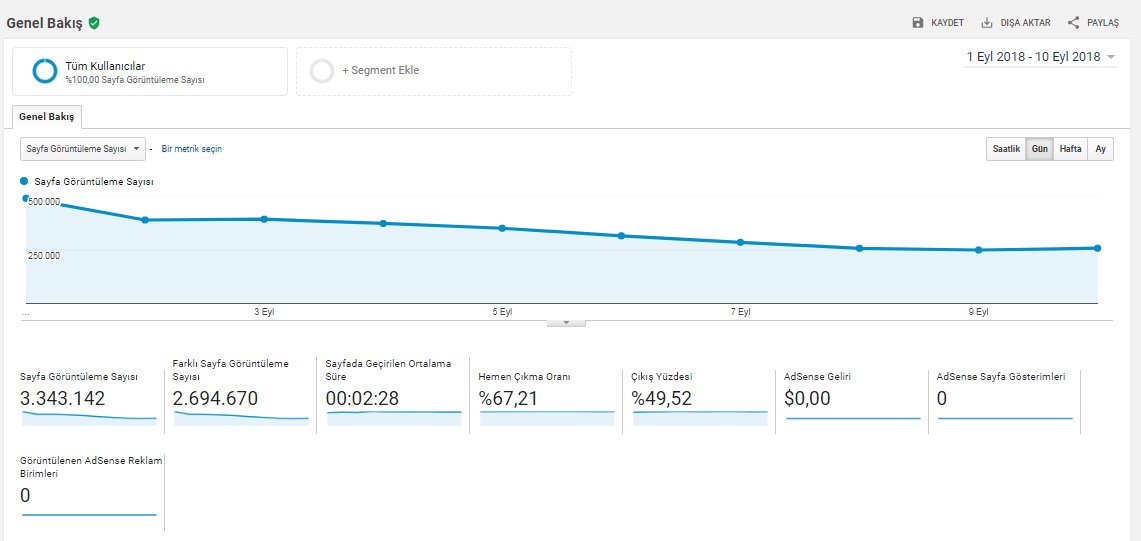Click green verified shield beside Genel Bakış
This screenshot has width=1141, height=541.
pos(94,23)
